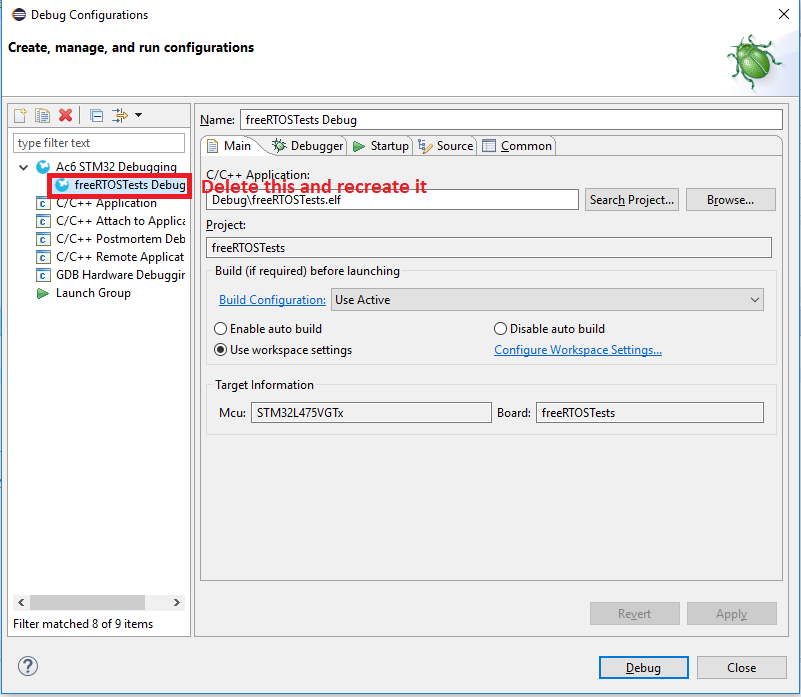Click the filter launch configurations icon
Viewport: 801px width, 697px height.
[120, 116]
